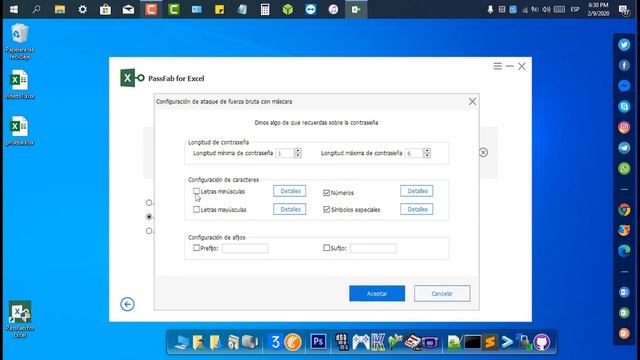This screenshot has height=360, width=640.
Task: Select PassFab for Excel desktop shortcut
Action: click(20, 319)
